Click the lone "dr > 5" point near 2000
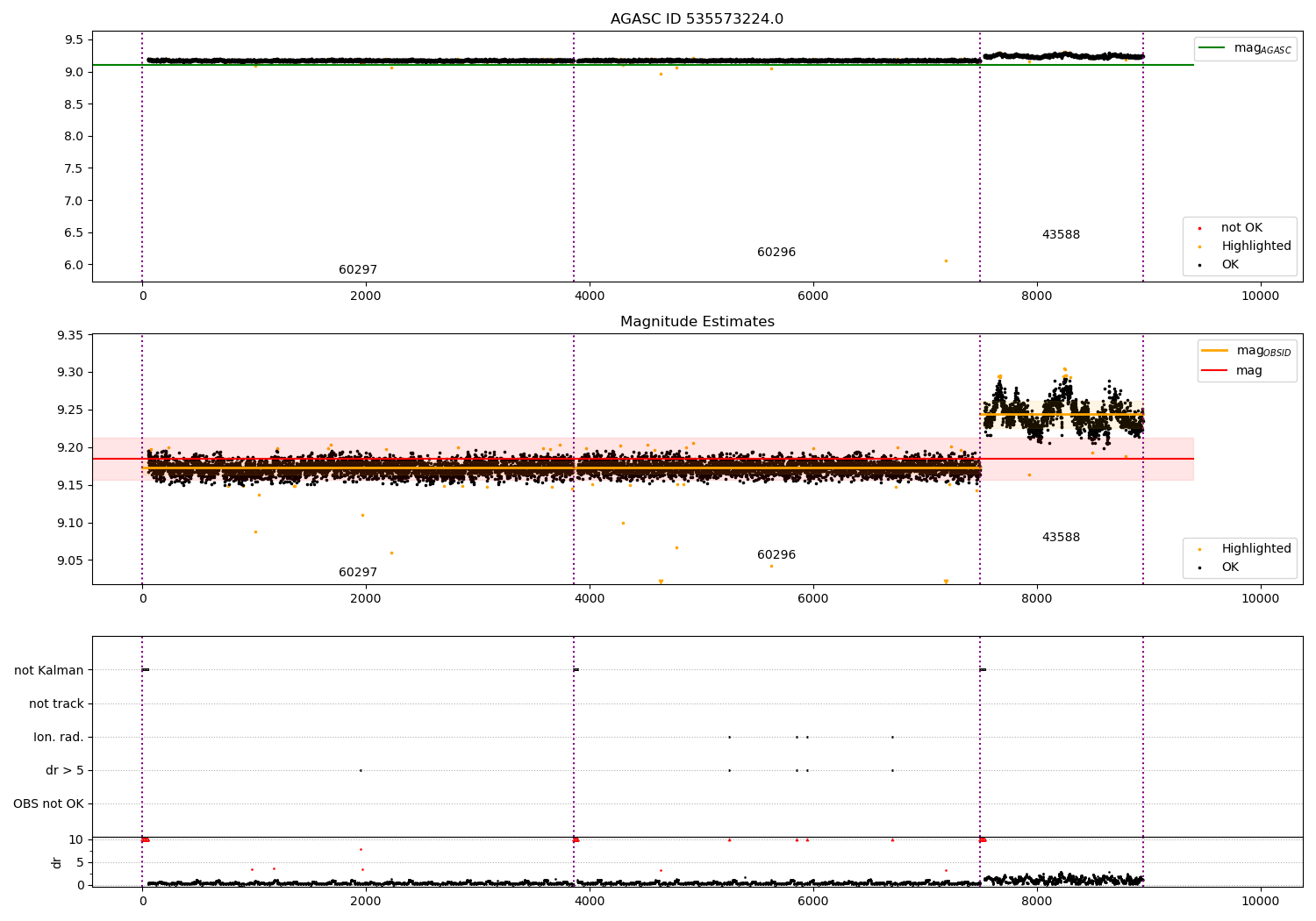 point(361,770)
